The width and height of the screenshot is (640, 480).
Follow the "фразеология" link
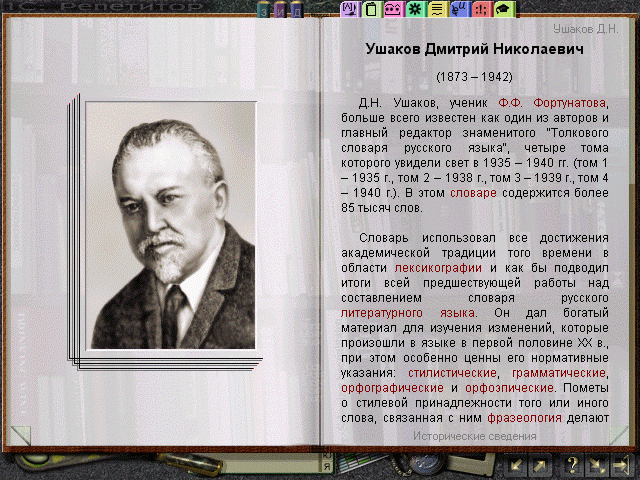click(x=524, y=418)
